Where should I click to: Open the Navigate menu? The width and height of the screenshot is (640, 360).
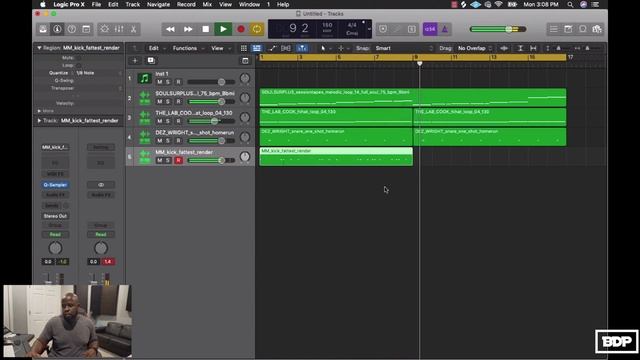coord(158,4)
